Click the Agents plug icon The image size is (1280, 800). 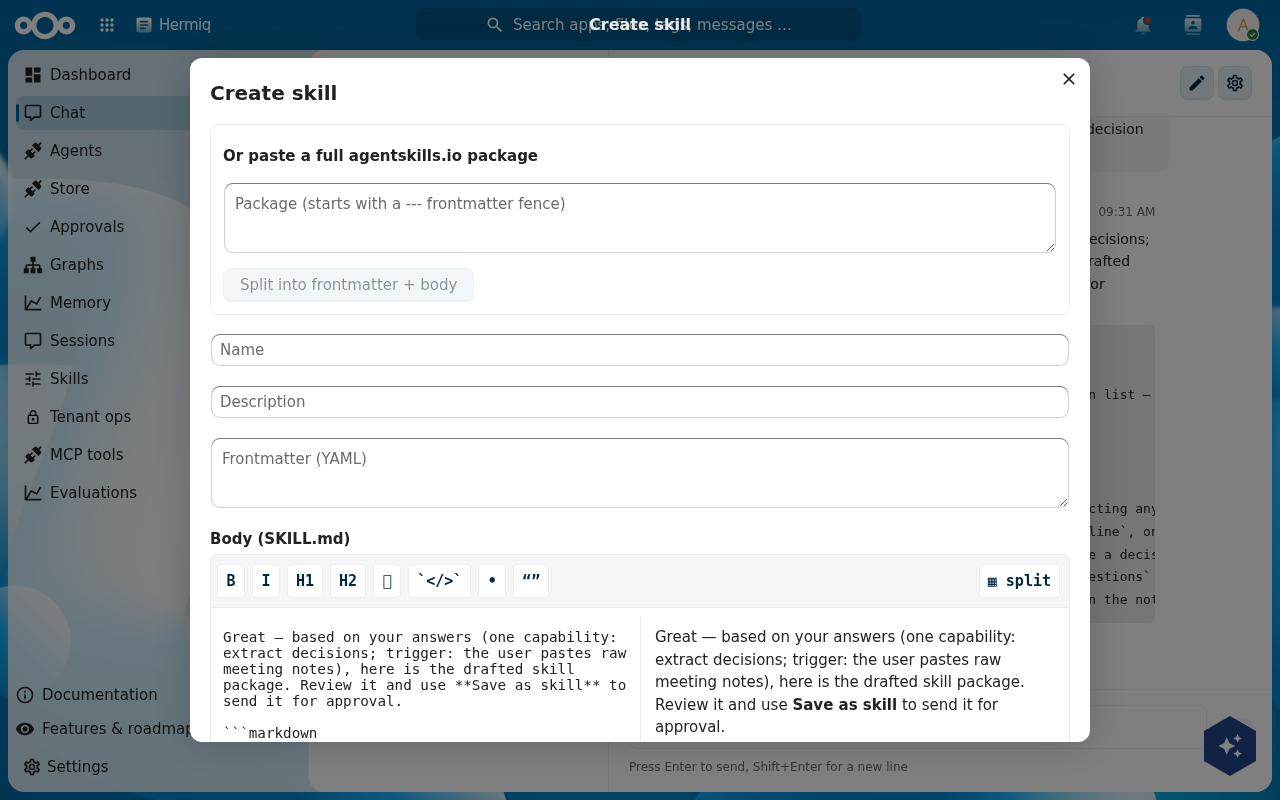(x=33, y=151)
